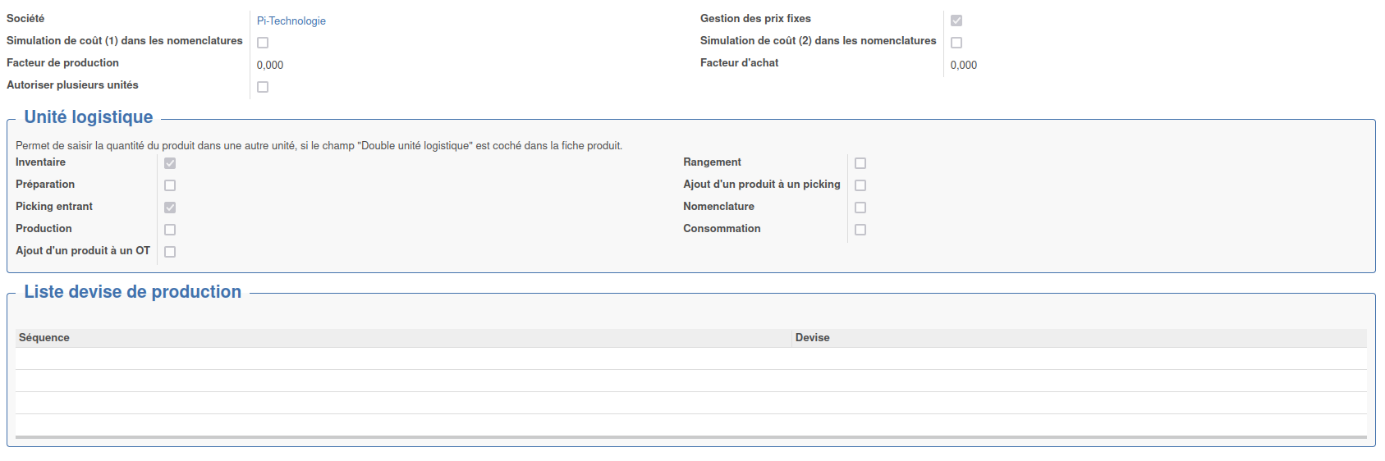Sort list by Devise column header
The image size is (1385, 461).
pos(1079,338)
